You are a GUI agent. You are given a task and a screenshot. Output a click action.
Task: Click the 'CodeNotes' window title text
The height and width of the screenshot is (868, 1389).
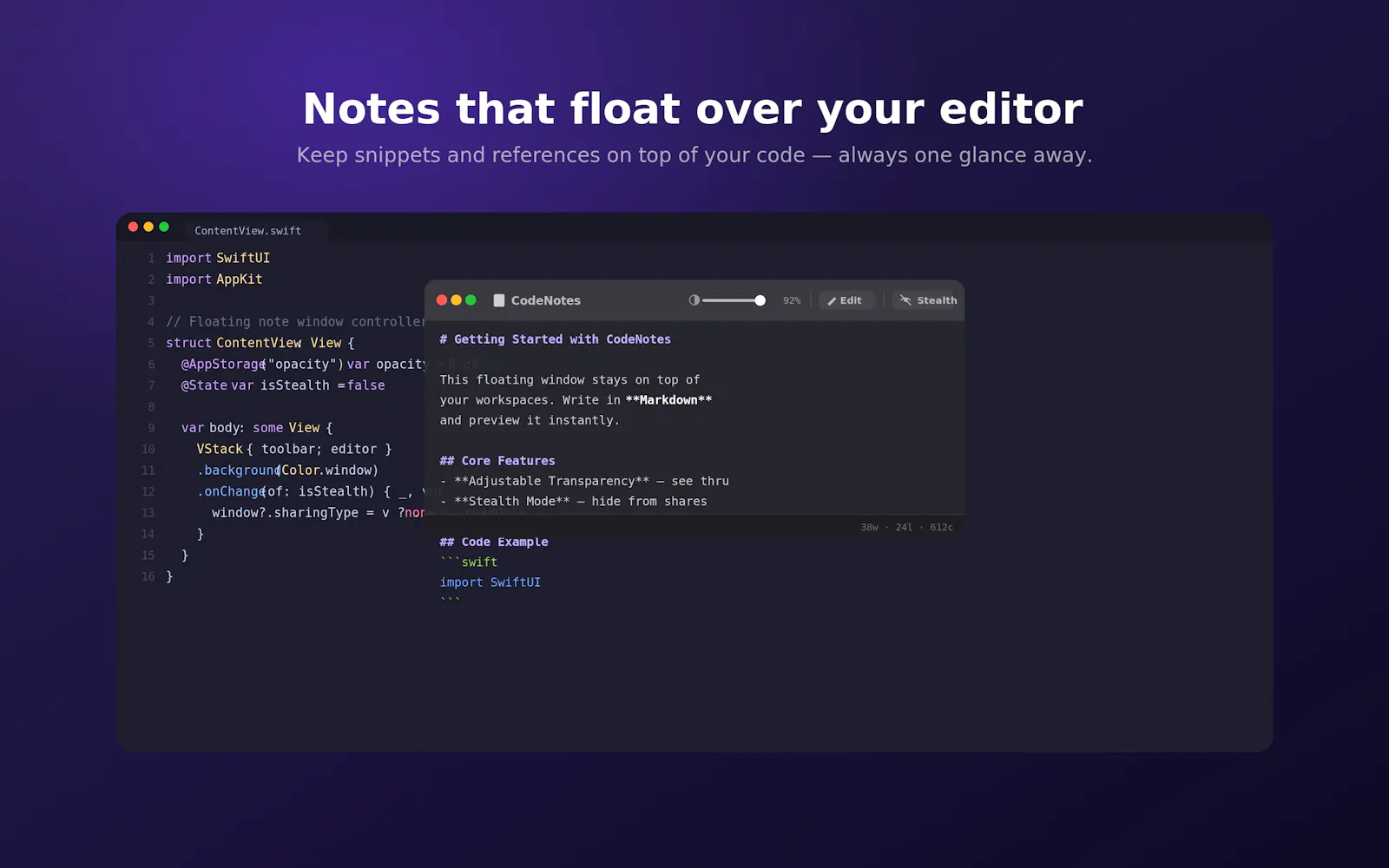pyautogui.click(x=546, y=300)
